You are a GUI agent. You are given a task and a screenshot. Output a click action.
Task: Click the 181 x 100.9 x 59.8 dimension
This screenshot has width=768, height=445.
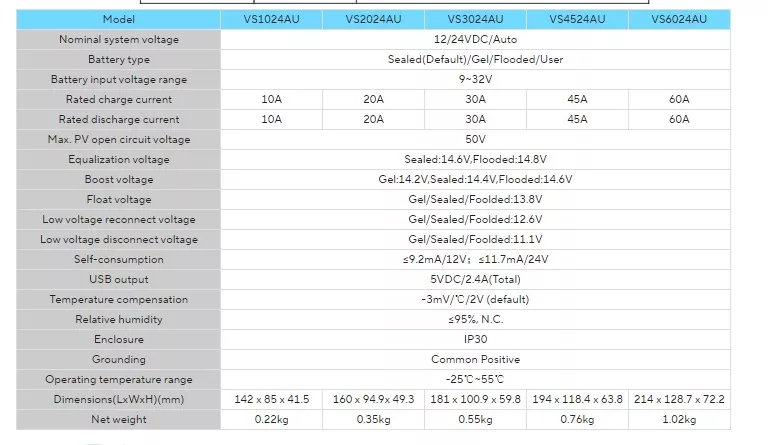click(475, 400)
